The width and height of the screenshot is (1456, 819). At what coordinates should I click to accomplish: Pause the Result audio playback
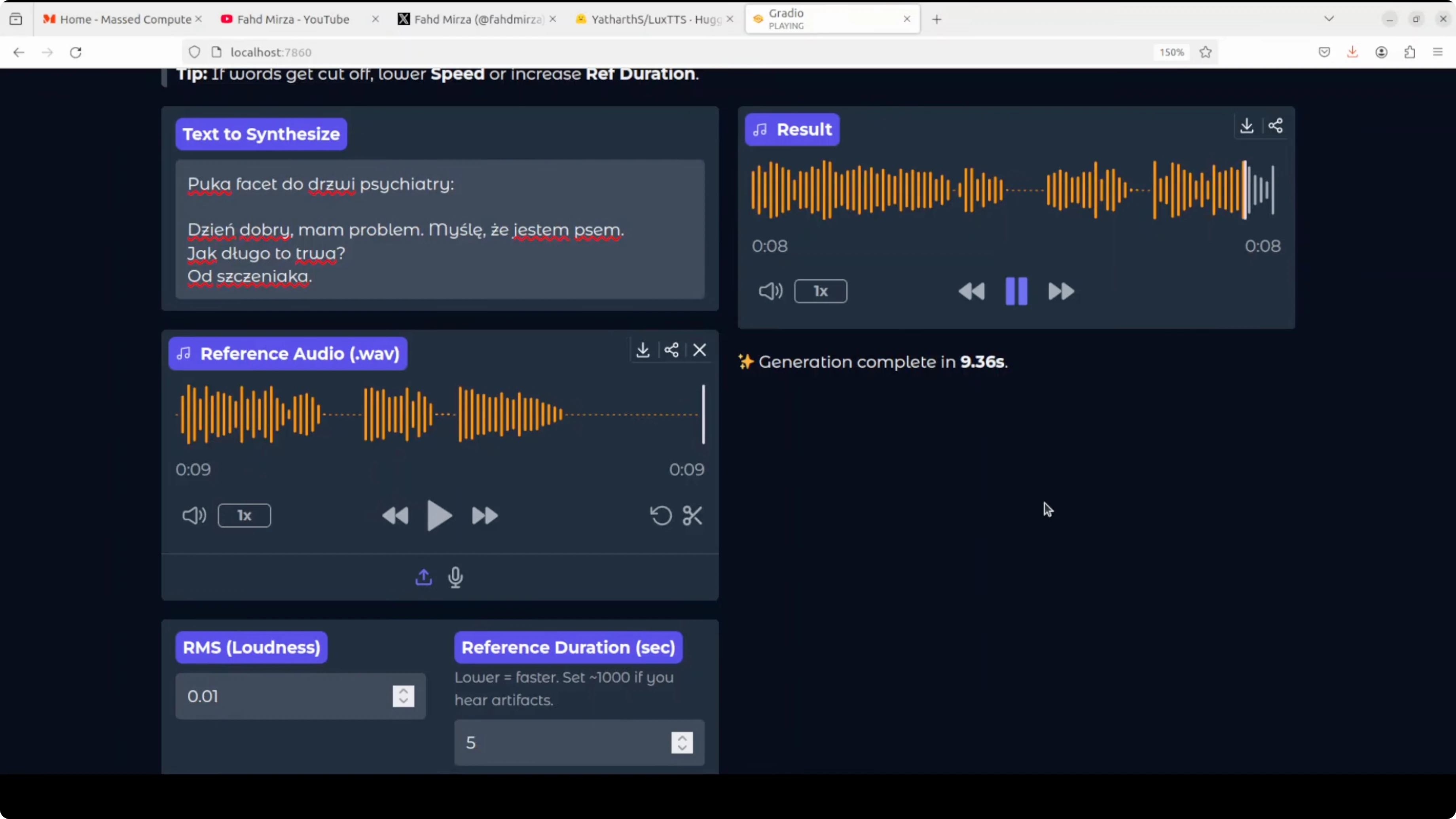(1016, 291)
